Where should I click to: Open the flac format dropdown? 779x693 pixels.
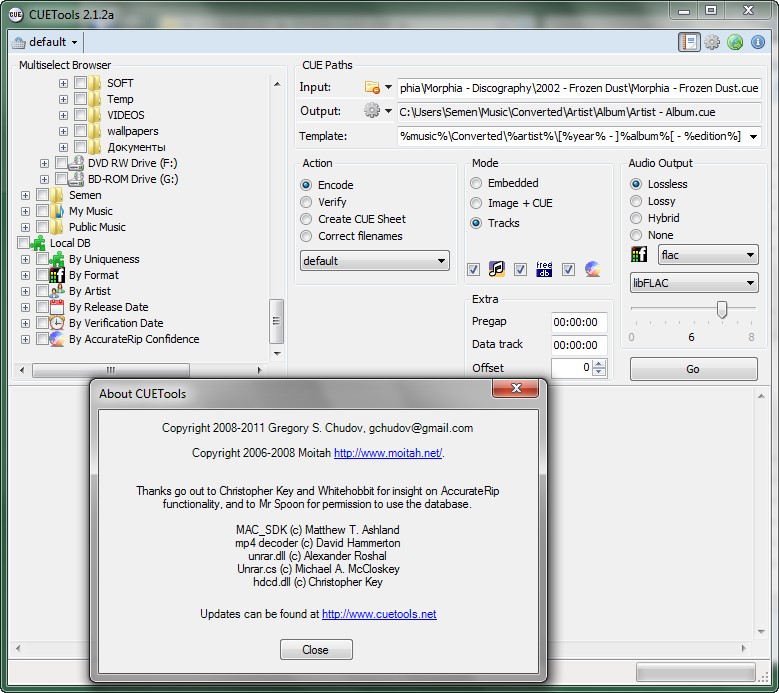[693, 256]
